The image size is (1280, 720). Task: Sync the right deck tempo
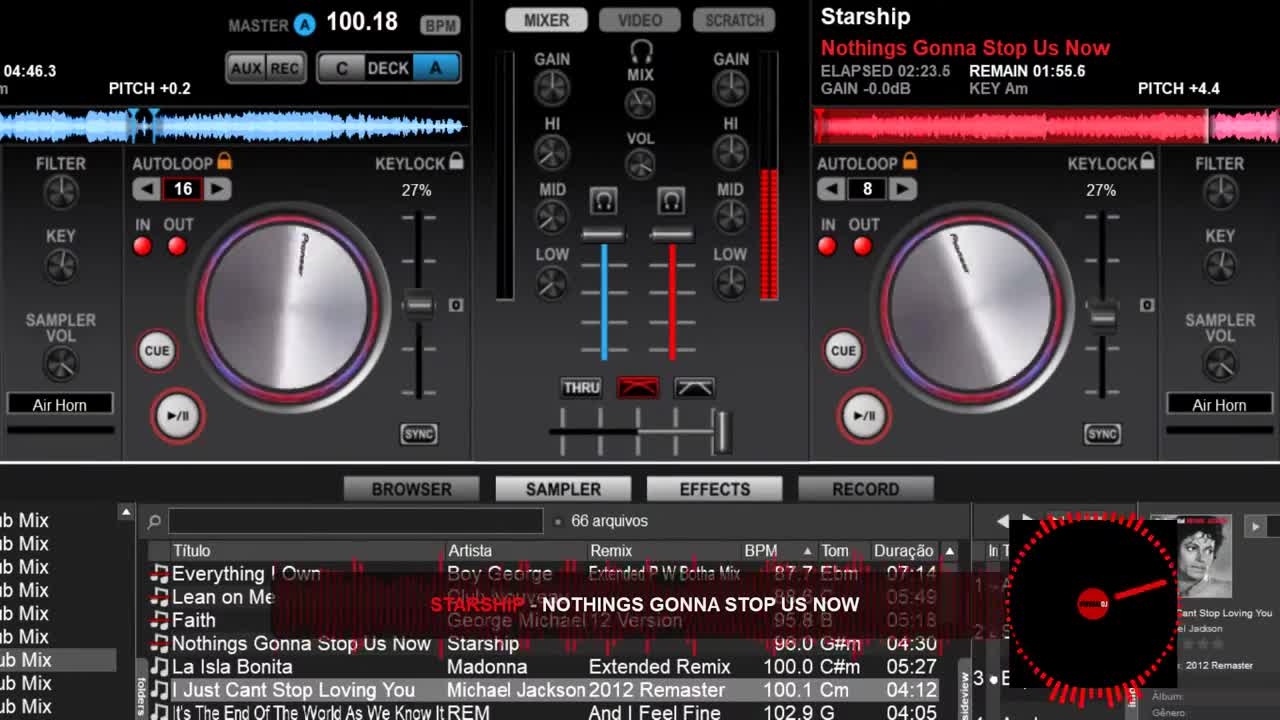coord(1102,434)
